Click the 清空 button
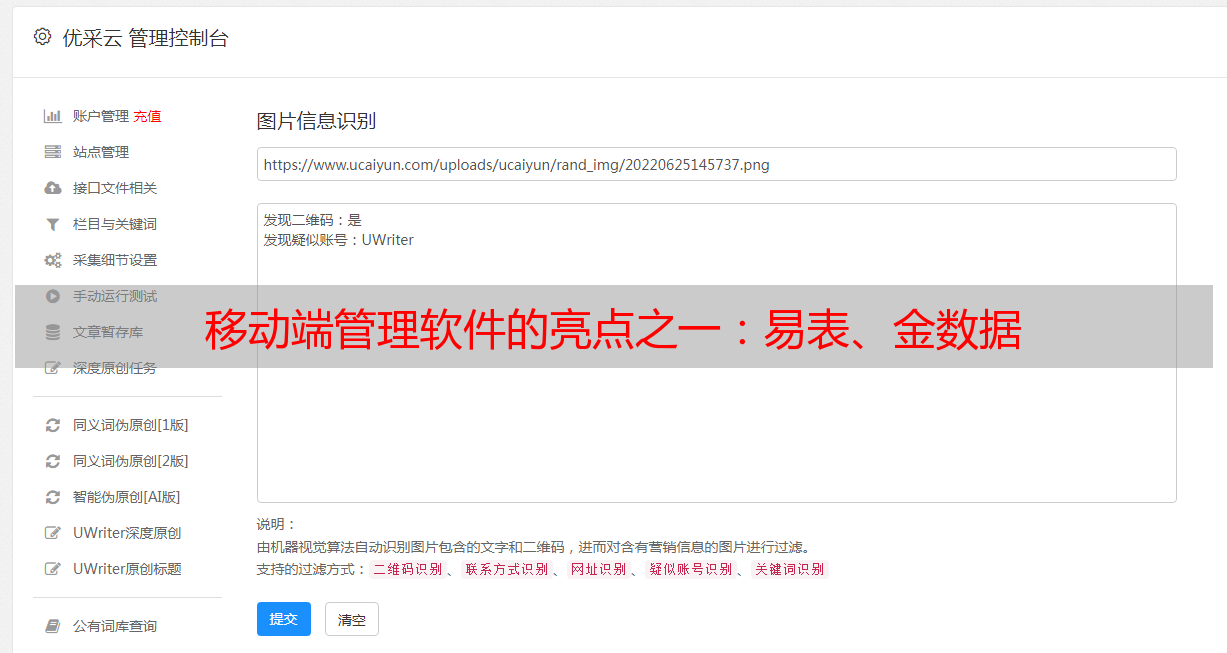1227x653 pixels. 352,619
